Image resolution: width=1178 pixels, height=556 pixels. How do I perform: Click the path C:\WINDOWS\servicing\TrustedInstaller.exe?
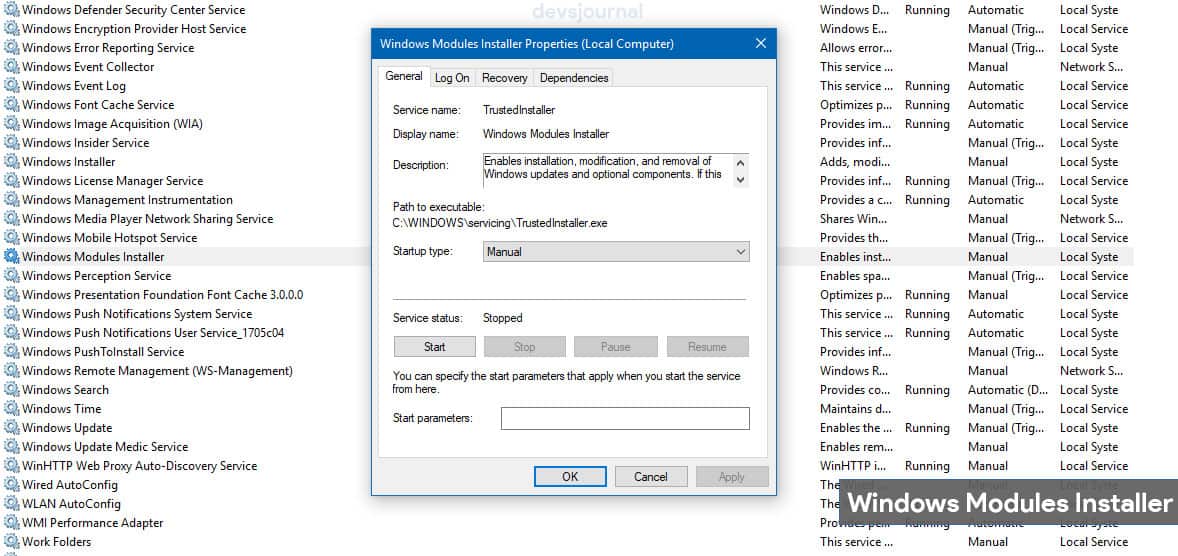500,223
